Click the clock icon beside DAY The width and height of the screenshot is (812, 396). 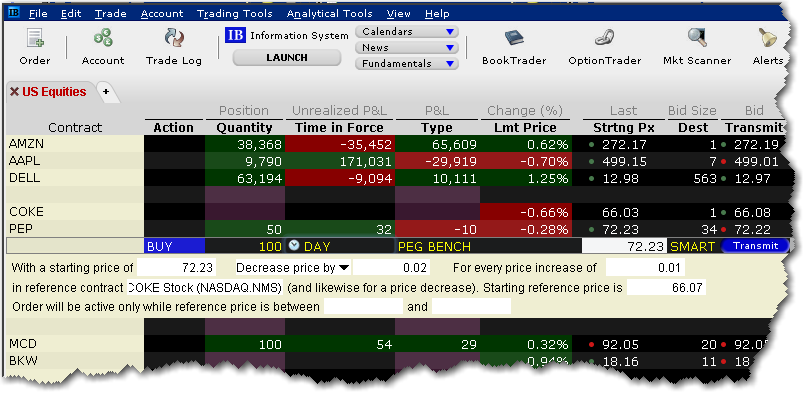pyautogui.click(x=294, y=246)
